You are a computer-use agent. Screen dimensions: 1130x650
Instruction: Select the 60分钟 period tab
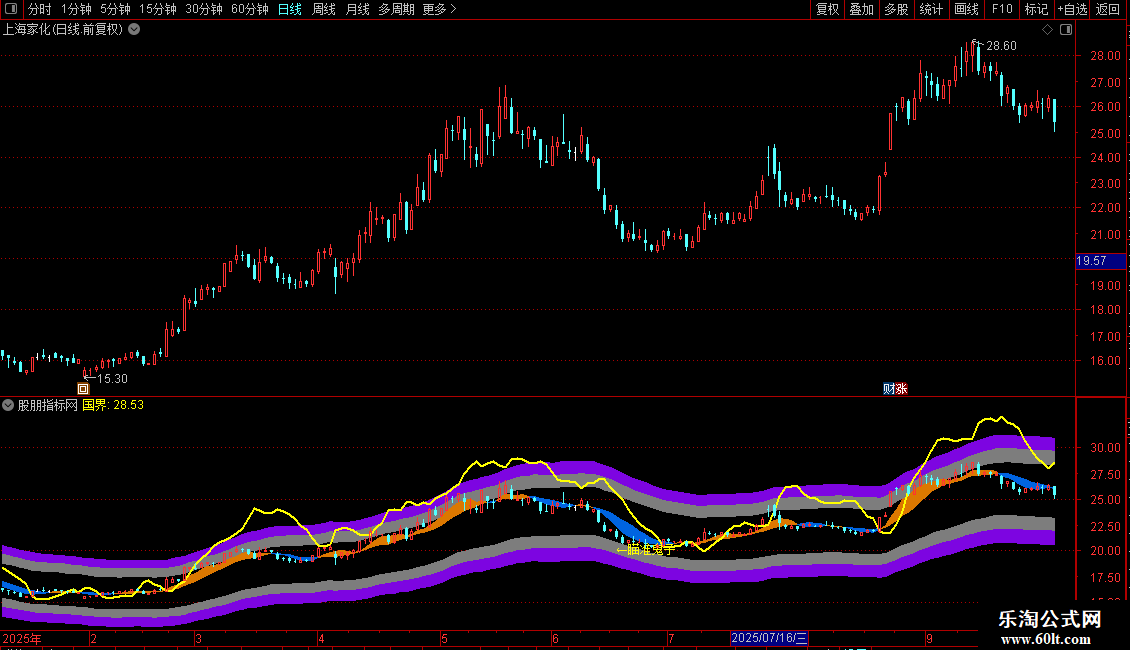point(250,9)
